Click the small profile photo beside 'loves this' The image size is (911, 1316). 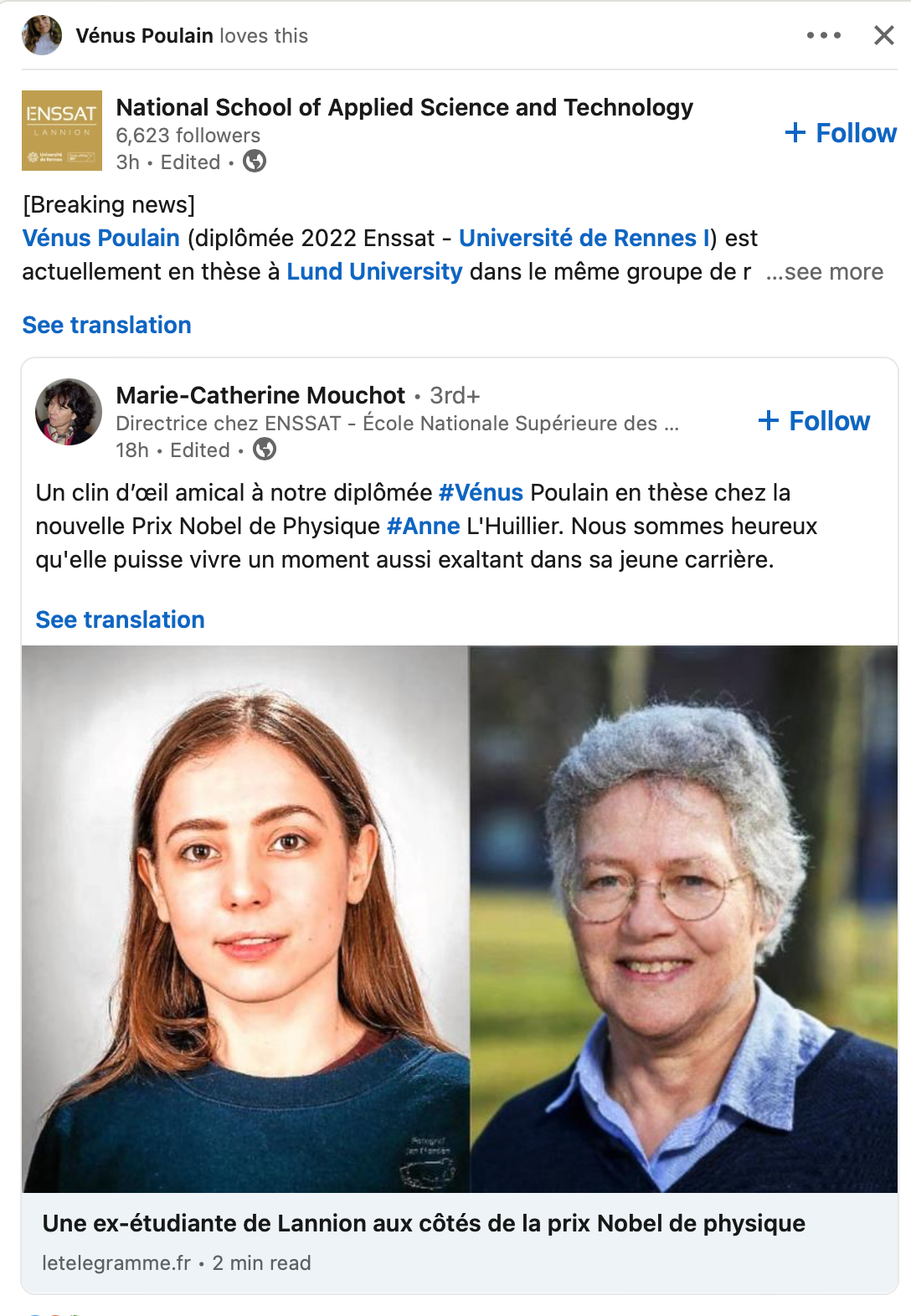[42, 35]
